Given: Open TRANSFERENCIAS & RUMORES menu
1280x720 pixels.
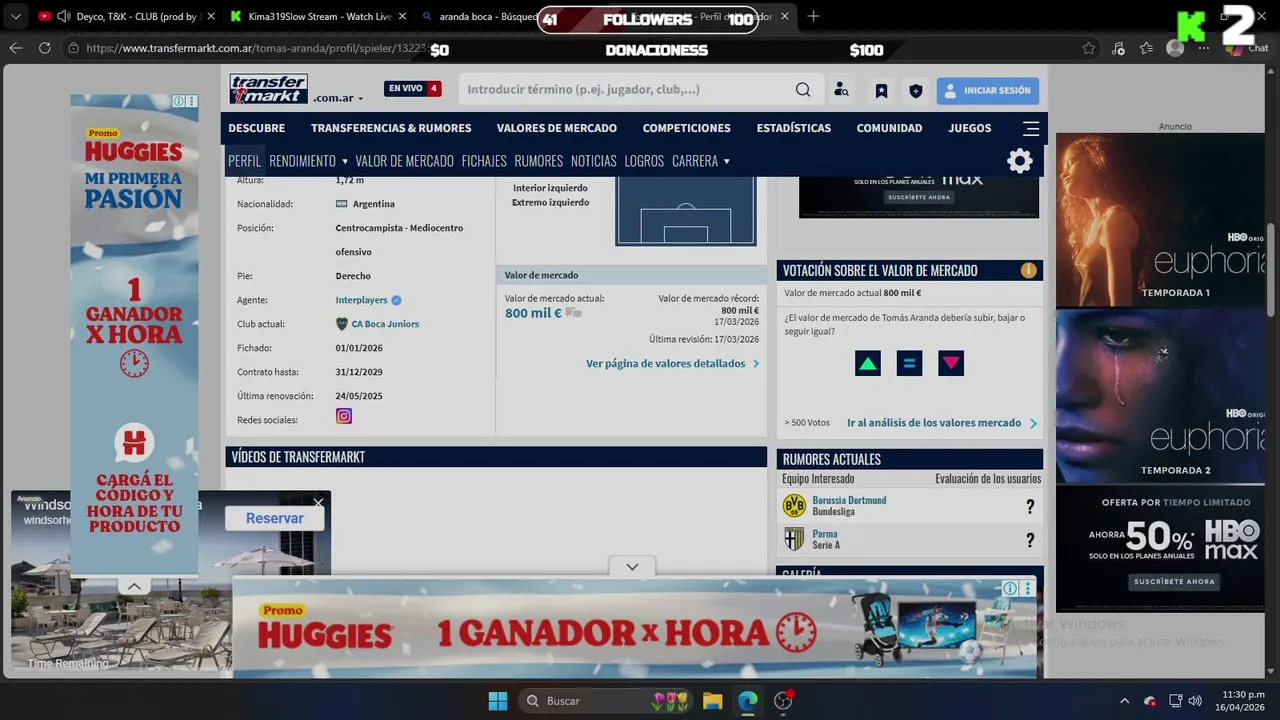Looking at the screenshot, I should click(391, 128).
